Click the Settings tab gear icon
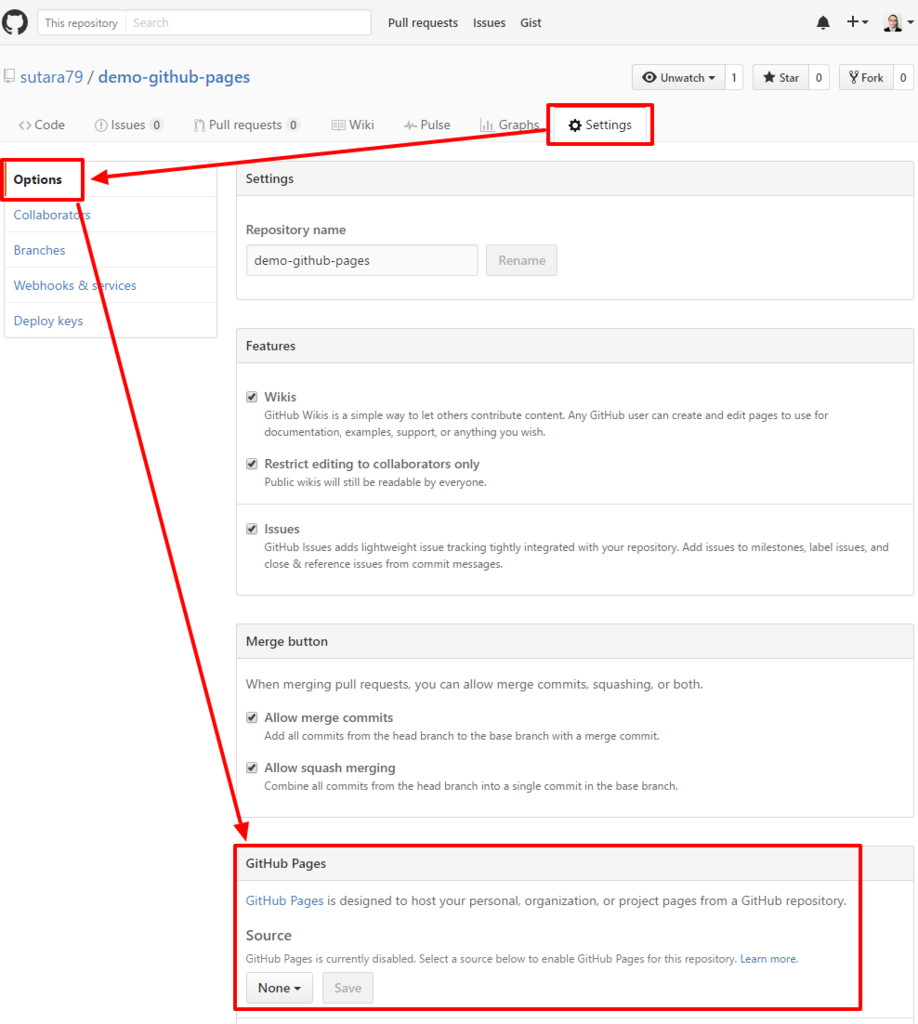 tap(575, 125)
